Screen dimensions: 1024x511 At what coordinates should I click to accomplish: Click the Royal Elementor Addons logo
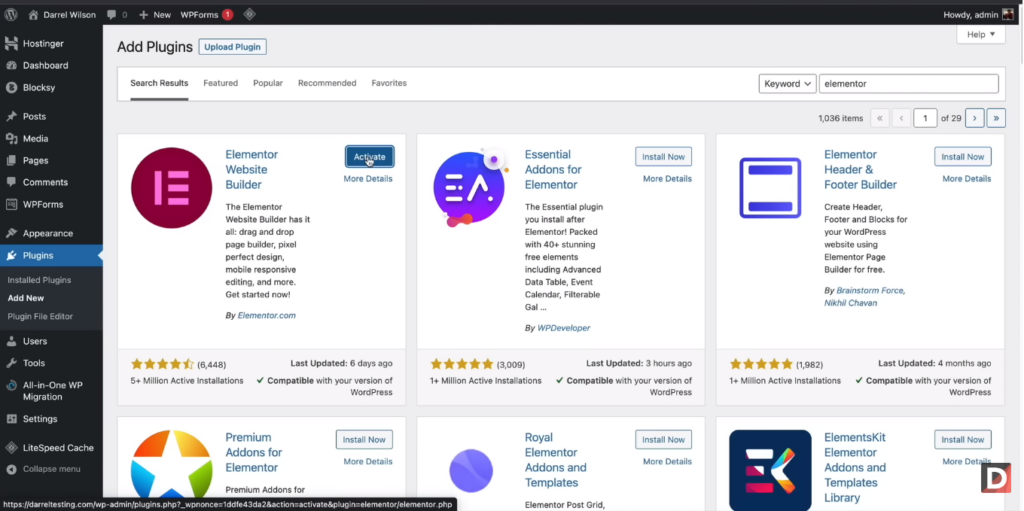(470, 470)
